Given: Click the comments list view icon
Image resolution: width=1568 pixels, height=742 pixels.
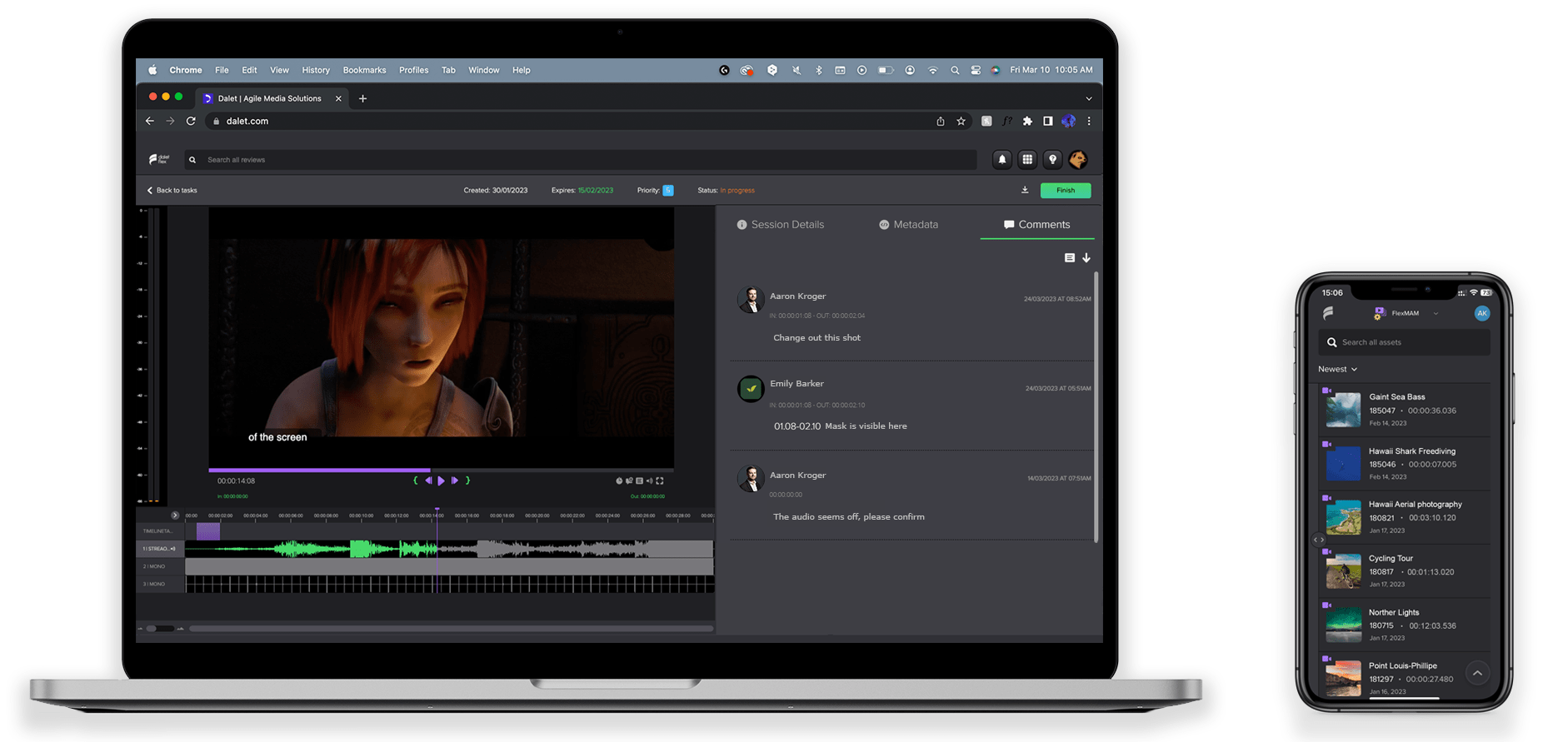Looking at the screenshot, I should [1069, 258].
